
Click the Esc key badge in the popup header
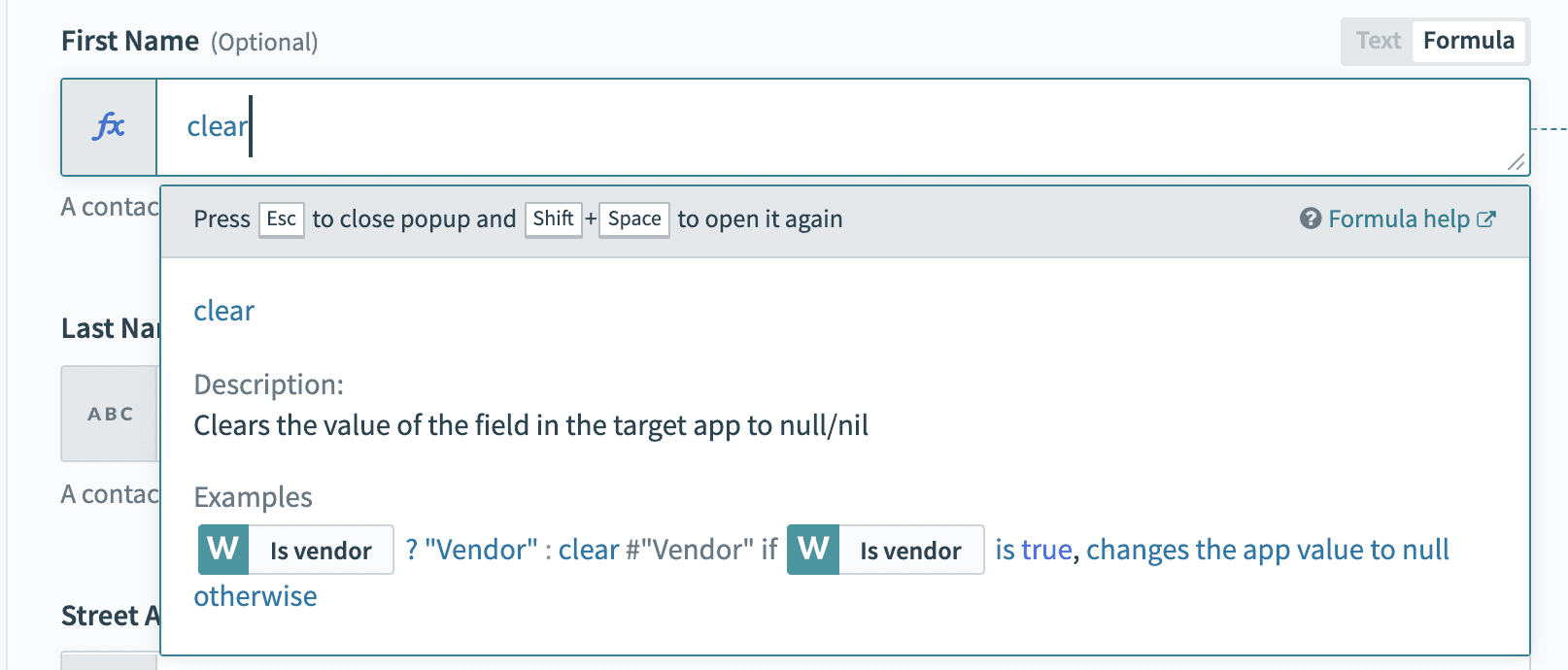tap(281, 219)
